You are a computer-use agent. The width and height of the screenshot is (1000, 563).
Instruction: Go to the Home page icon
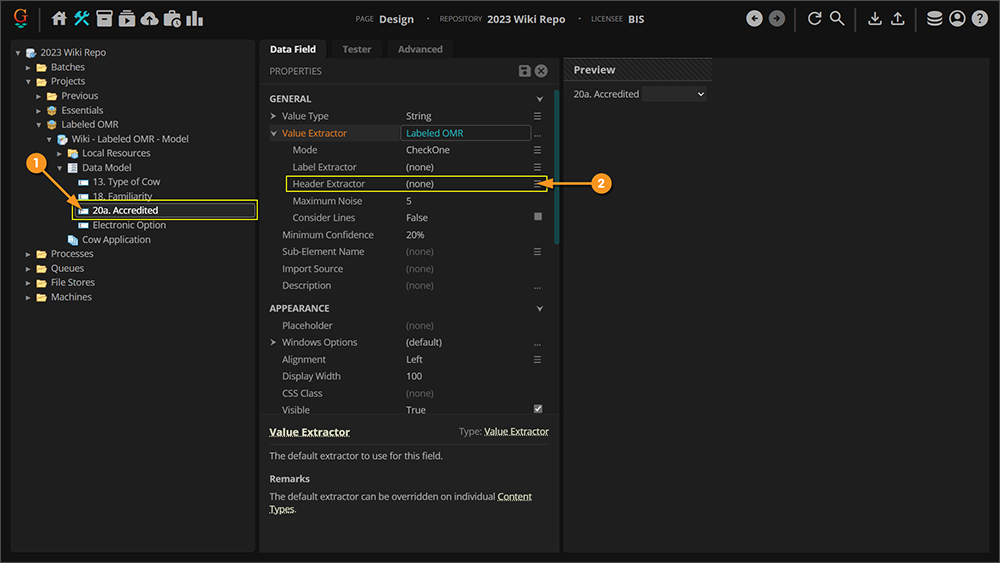(x=59, y=19)
